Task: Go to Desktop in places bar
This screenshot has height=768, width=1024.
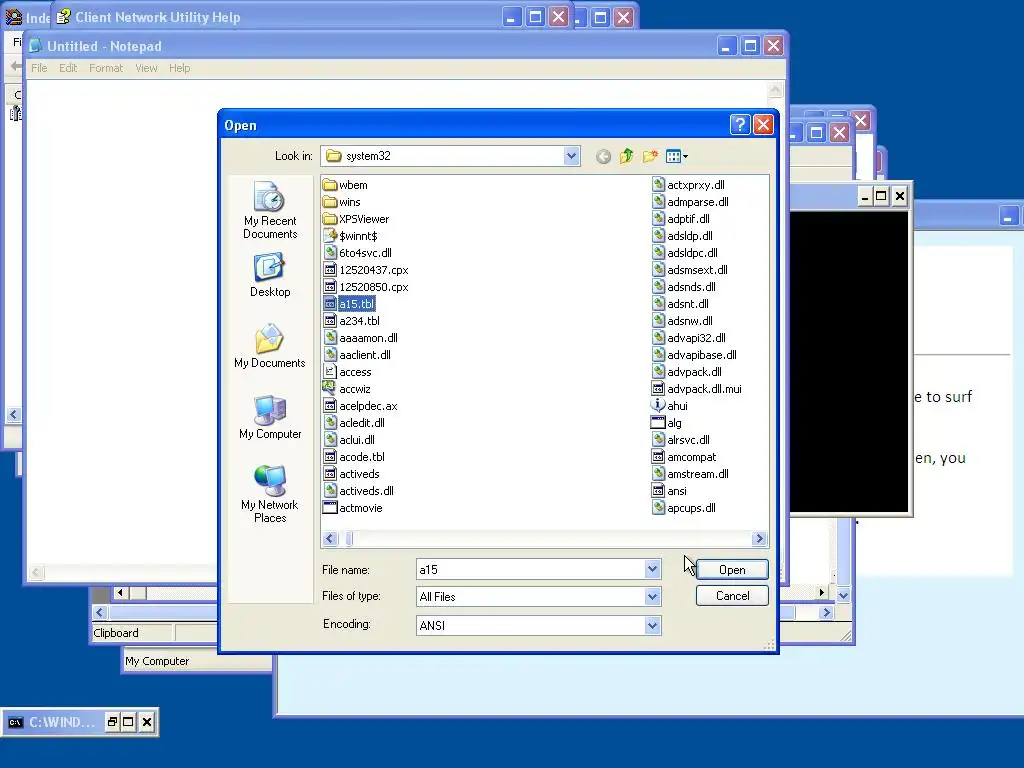Action: (270, 275)
